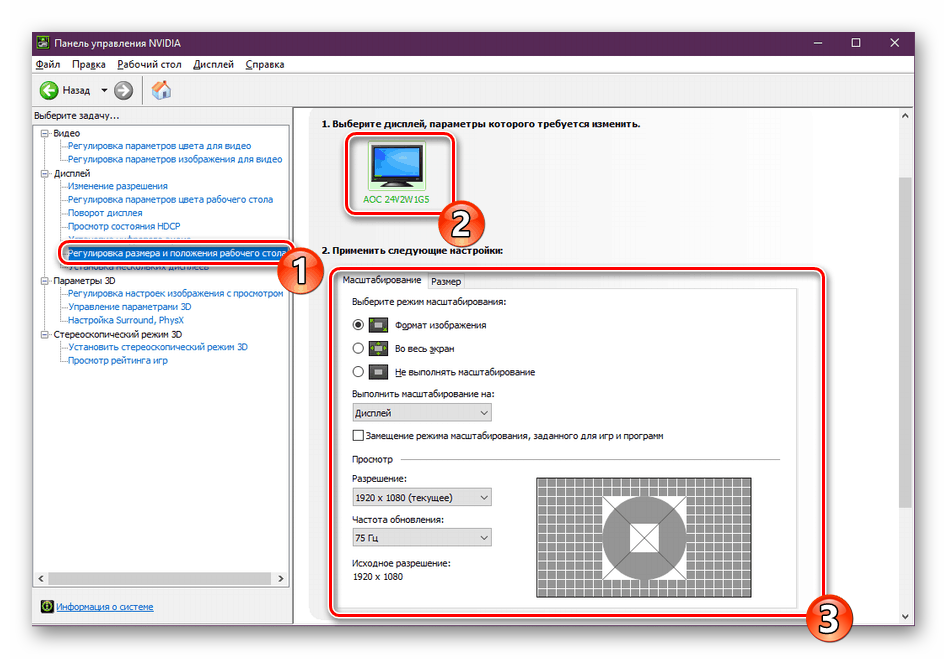Click the NVIDIA logo in title bar
This screenshot has width=947, height=659.
click(x=43, y=43)
